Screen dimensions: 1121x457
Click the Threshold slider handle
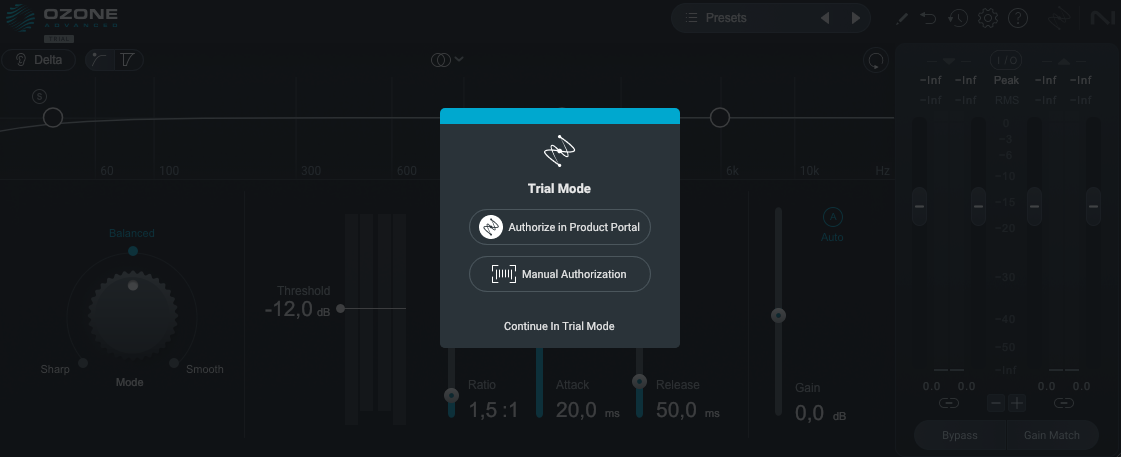(x=341, y=308)
